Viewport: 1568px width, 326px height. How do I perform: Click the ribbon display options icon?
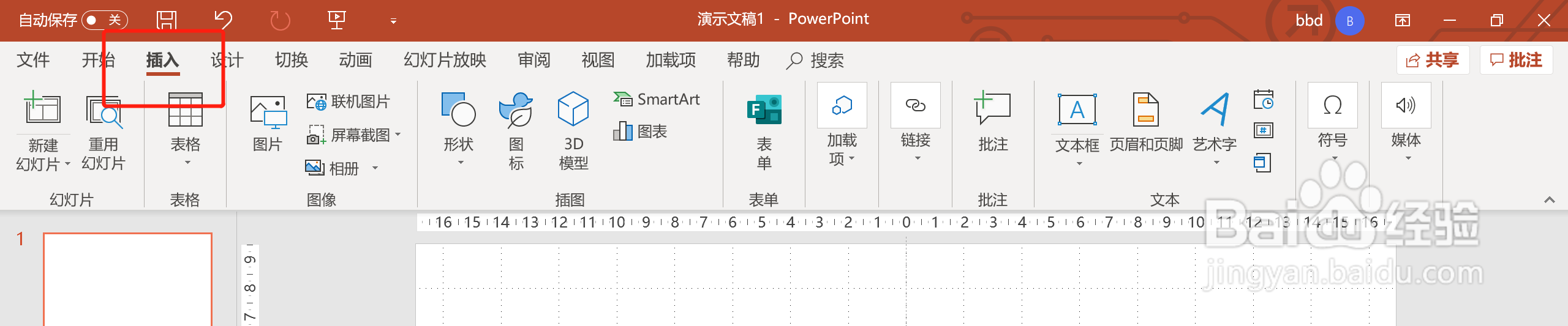[x=1403, y=21]
